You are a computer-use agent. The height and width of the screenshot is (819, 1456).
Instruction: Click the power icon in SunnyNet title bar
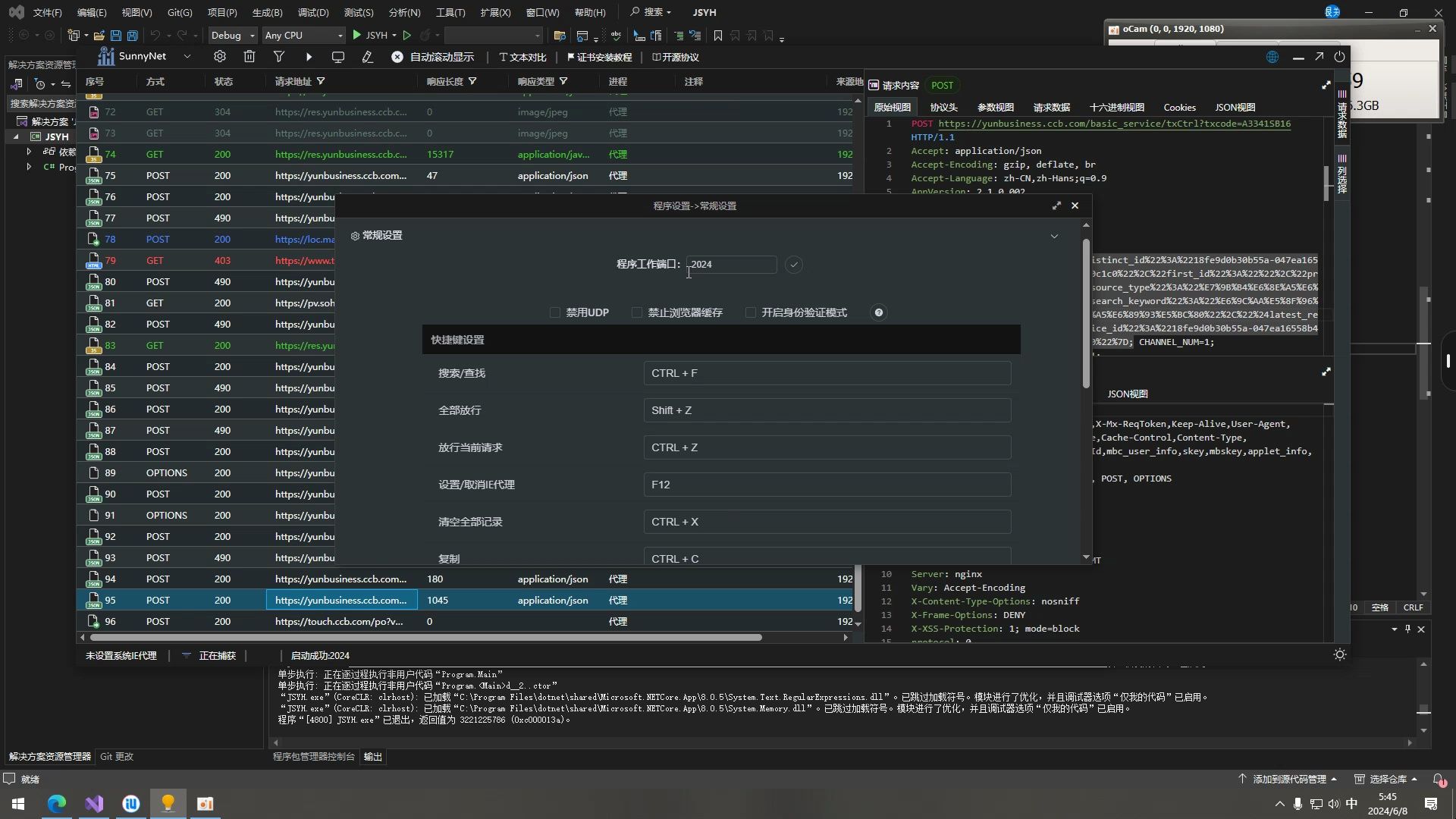[1340, 57]
